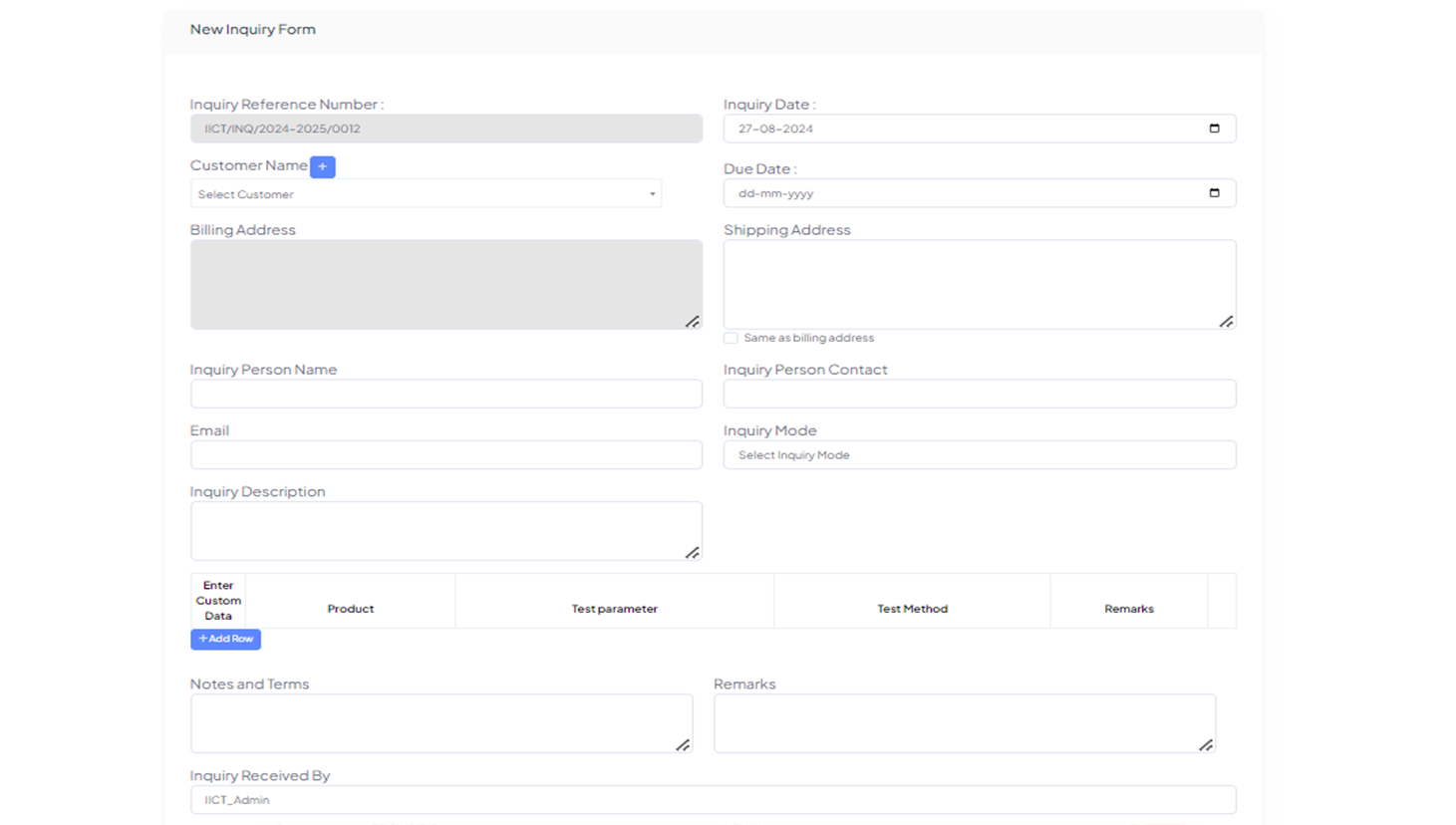The width and height of the screenshot is (1456, 825).
Task: Open the Inquiry Date calendar picker icon
Action: coord(1214,129)
